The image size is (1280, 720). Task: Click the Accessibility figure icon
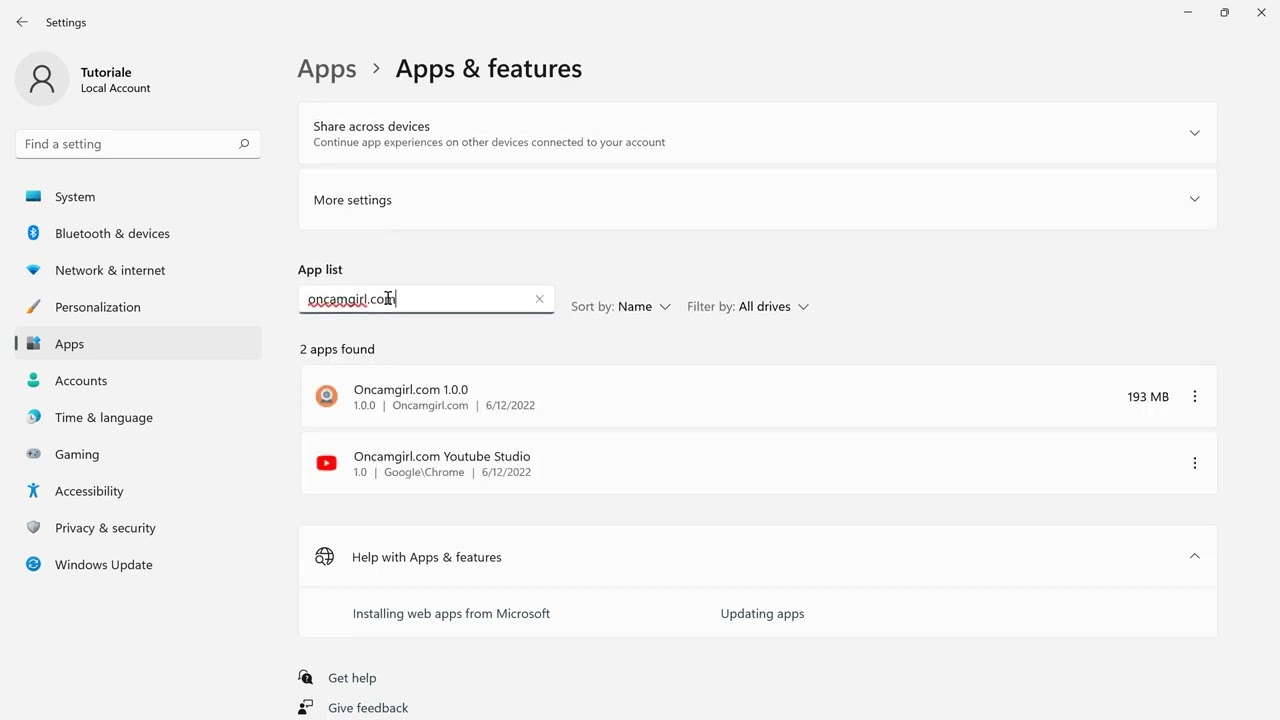34,491
